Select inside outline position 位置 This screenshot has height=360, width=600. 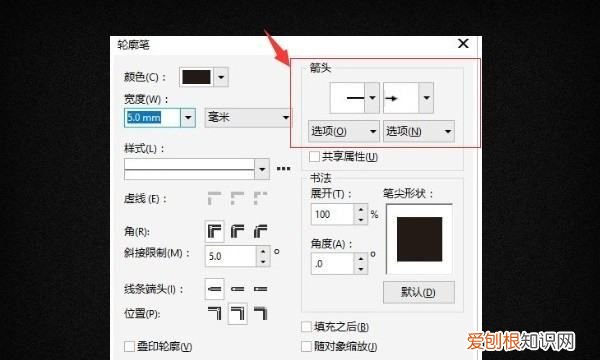(x=260, y=313)
